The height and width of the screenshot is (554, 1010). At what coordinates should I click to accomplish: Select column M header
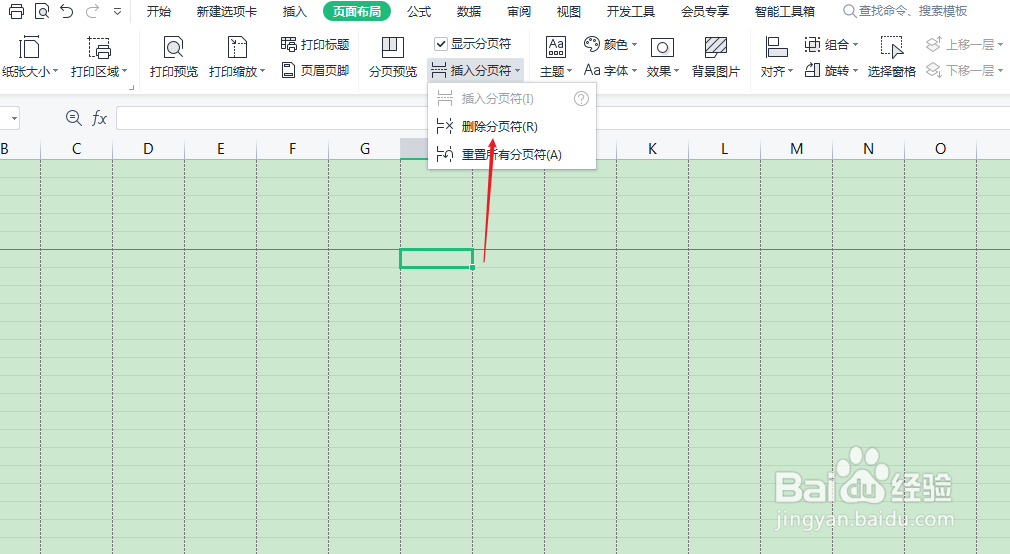click(797, 149)
